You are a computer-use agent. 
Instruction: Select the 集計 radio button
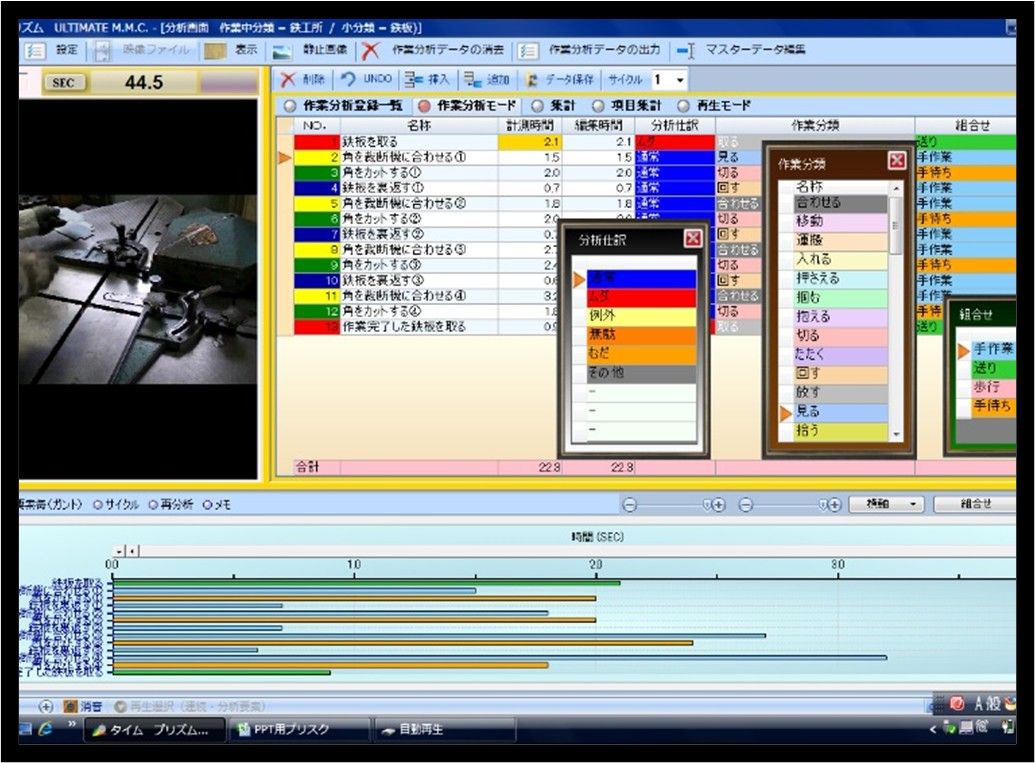pos(537,106)
